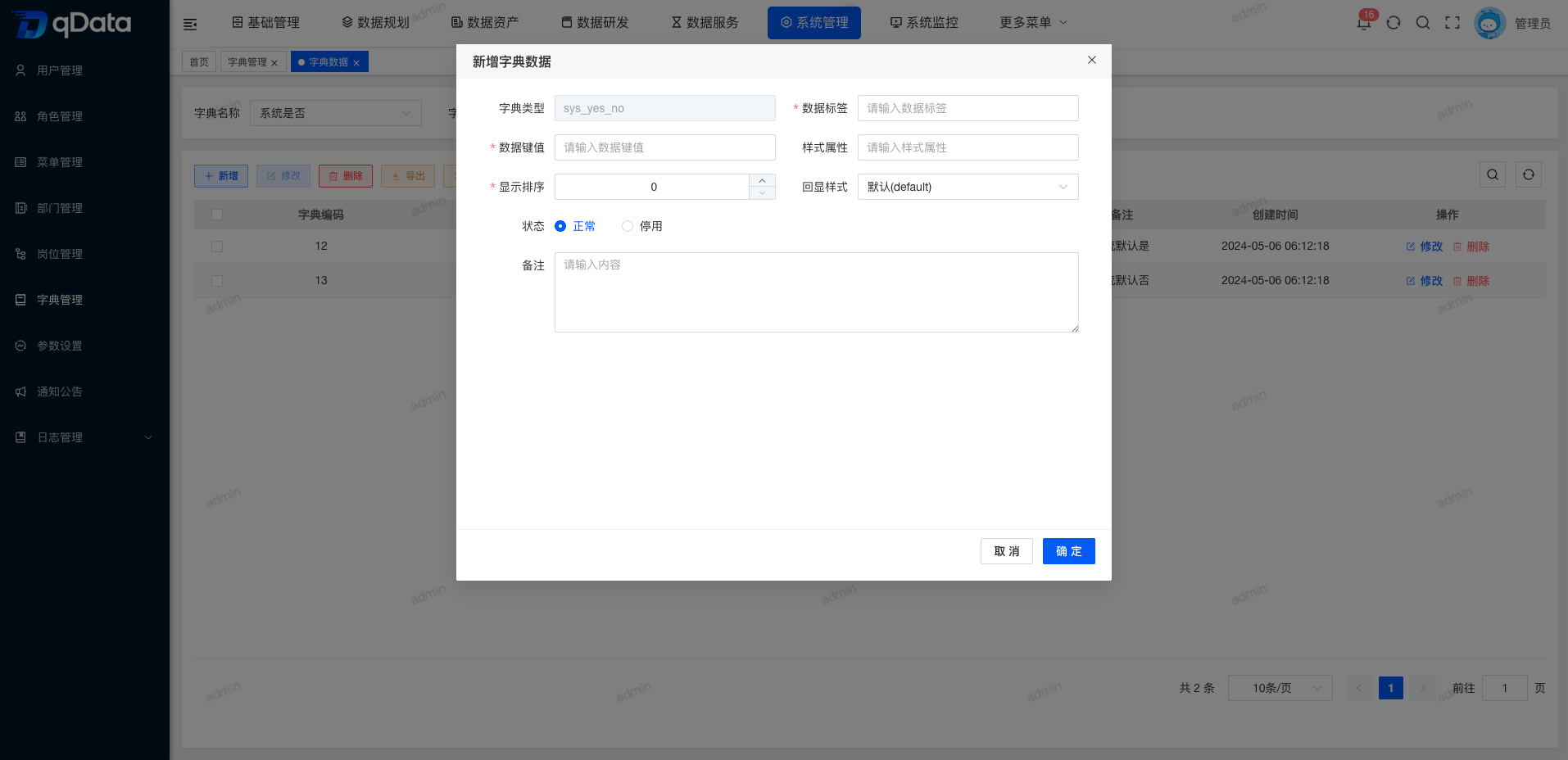Screen dimensions: 1568x760
Task: Increase 显示排序 value with up arrow
Action: (x=762, y=180)
